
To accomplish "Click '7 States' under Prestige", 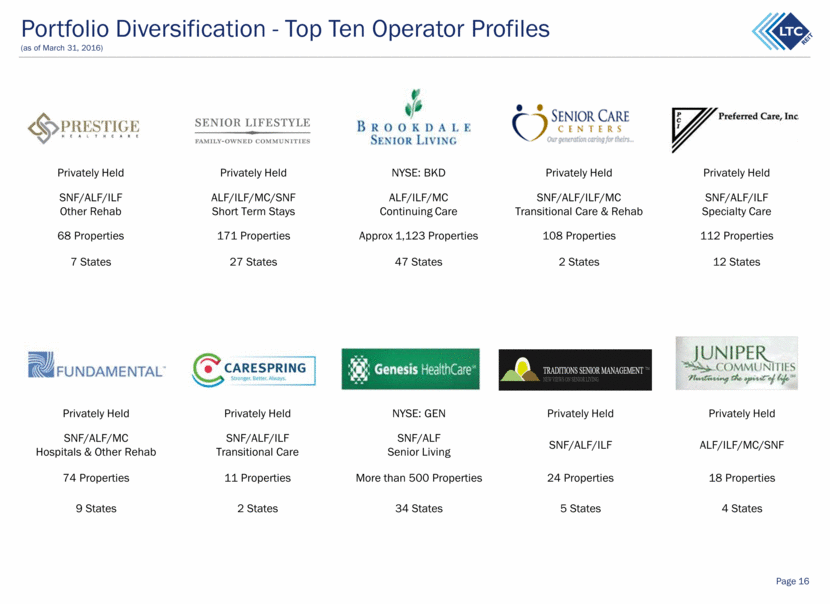I will click(91, 262).
